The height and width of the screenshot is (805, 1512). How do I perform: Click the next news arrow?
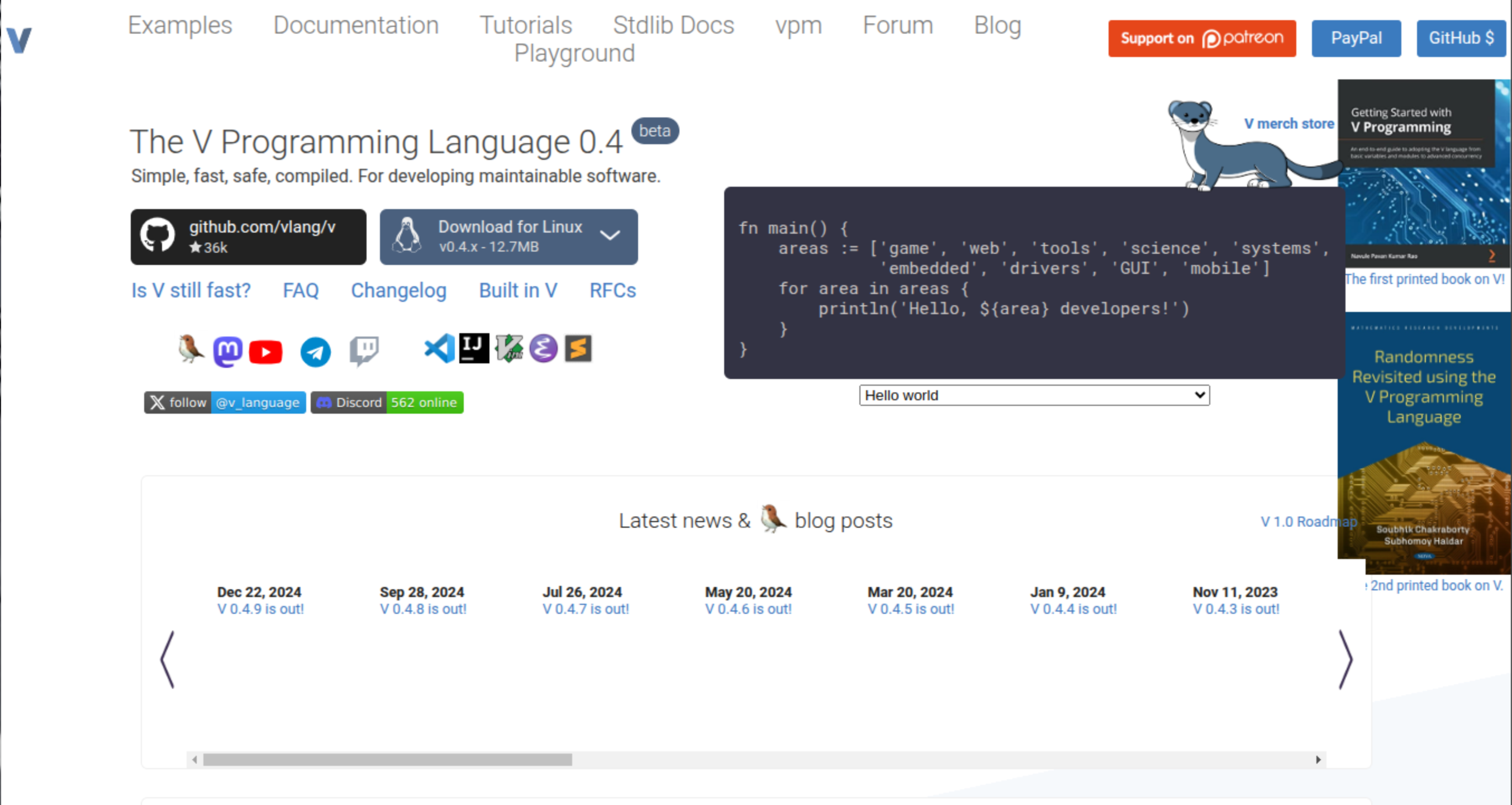tap(1346, 660)
